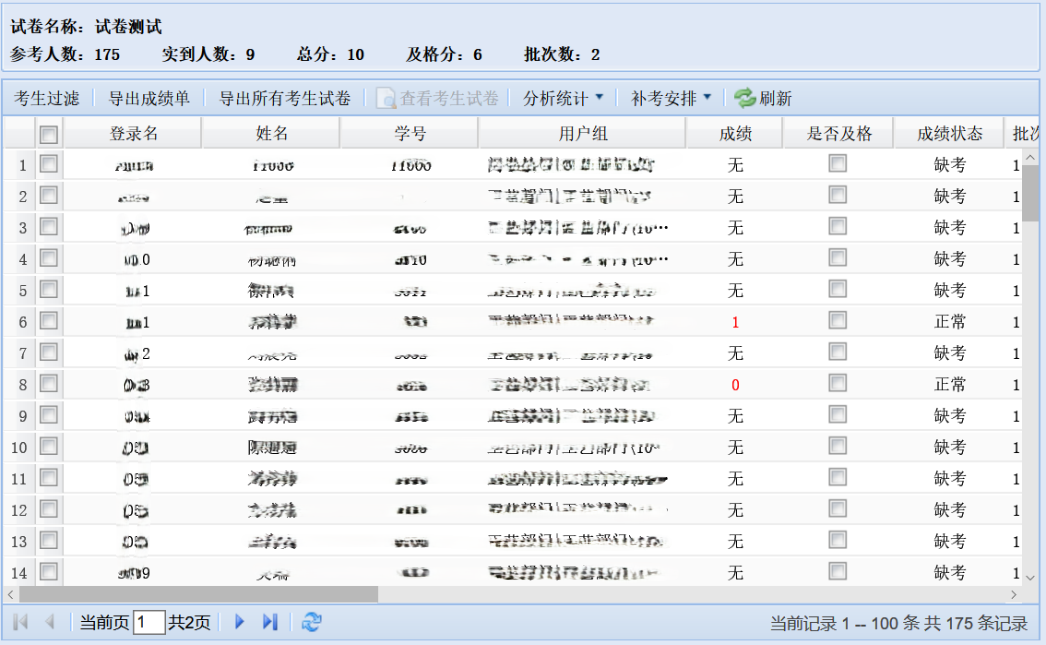Expand the 分析统计 dropdown menu
The image size is (1046, 645).
click(x=564, y=98)
